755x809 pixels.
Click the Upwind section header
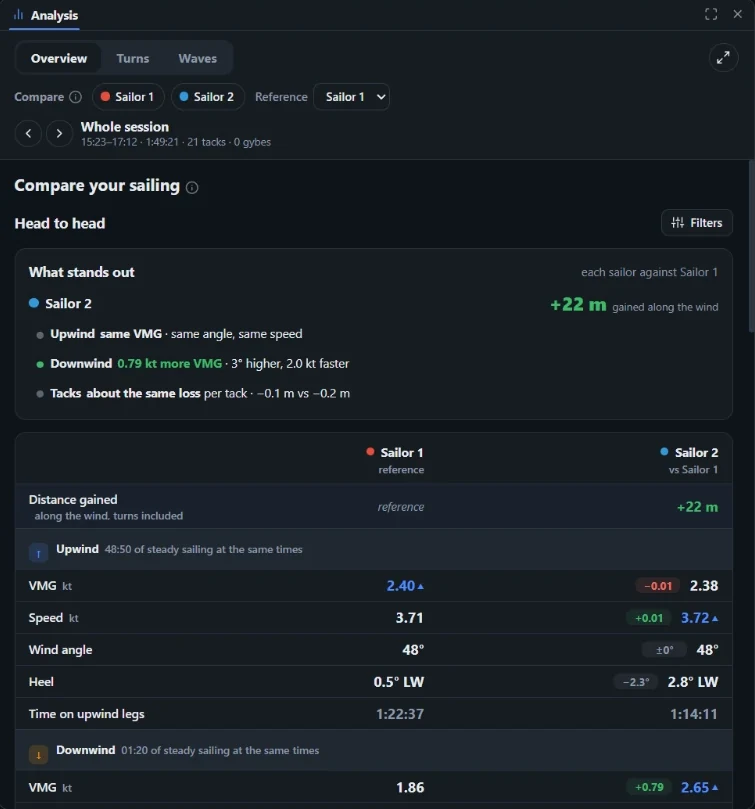coord(374,549)
